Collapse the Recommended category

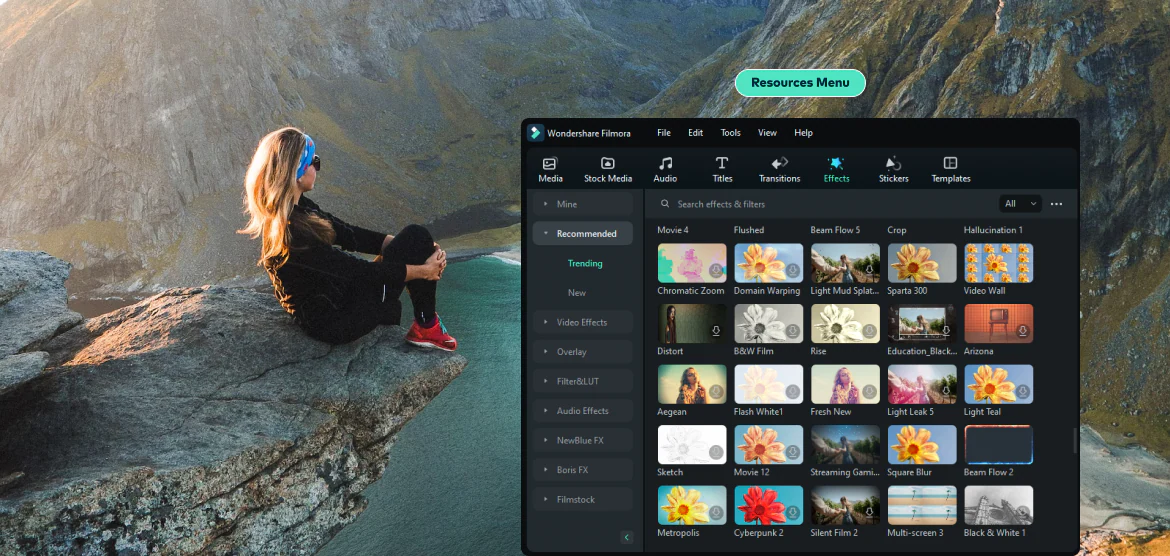pyautogui.click(x=582, y=234)
